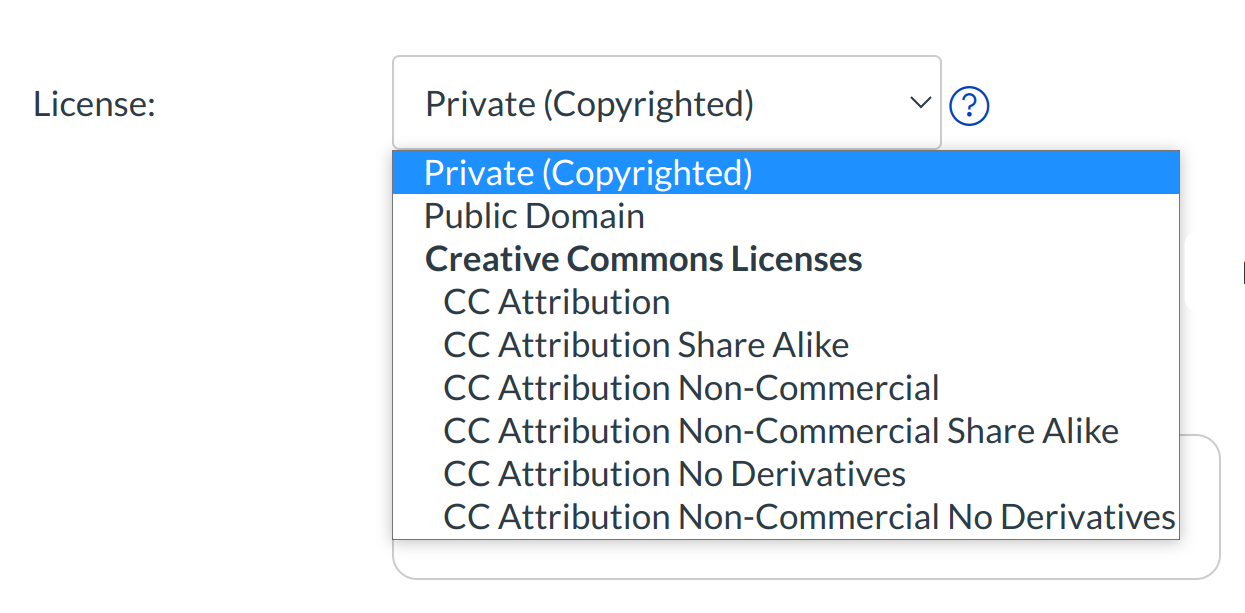Image resolution: width=1245 pixels, height=613 pixels.
Task: Choose Public Domain from the list
Action: coord(534,216)
